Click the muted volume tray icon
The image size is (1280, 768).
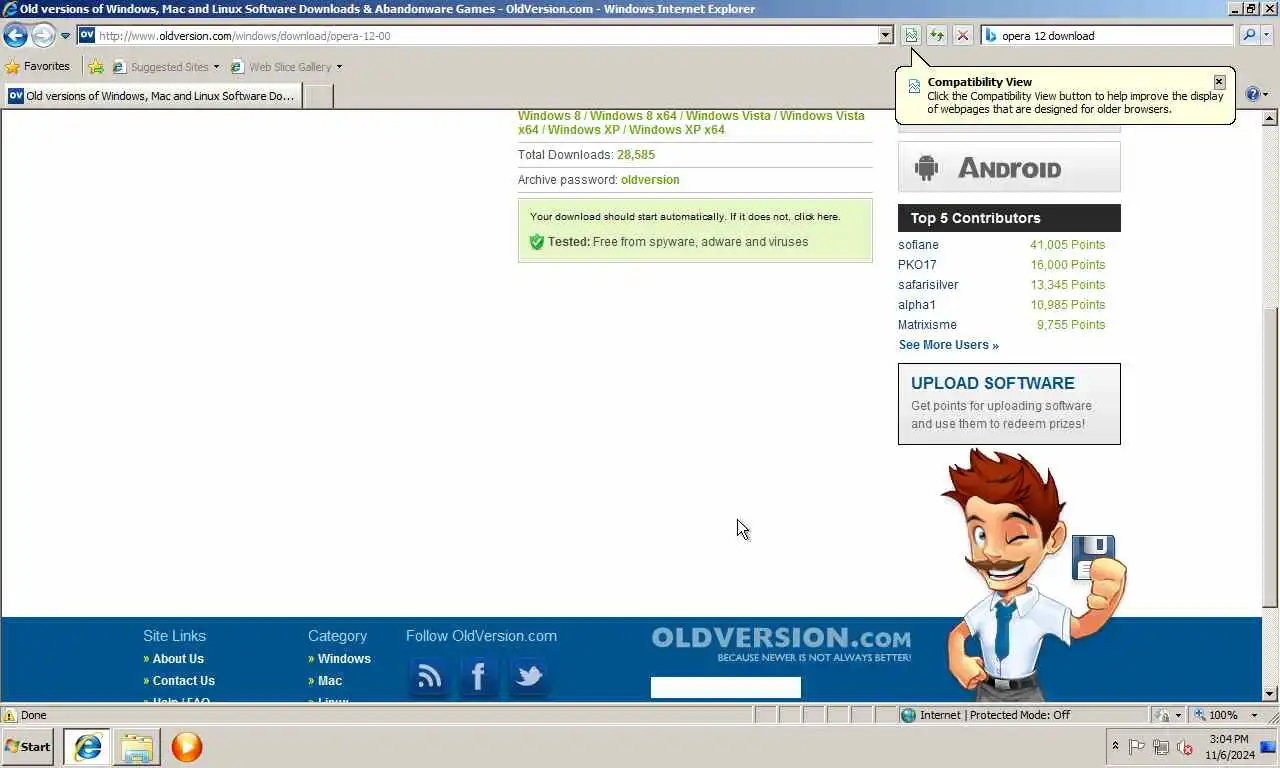point(1185,747)
